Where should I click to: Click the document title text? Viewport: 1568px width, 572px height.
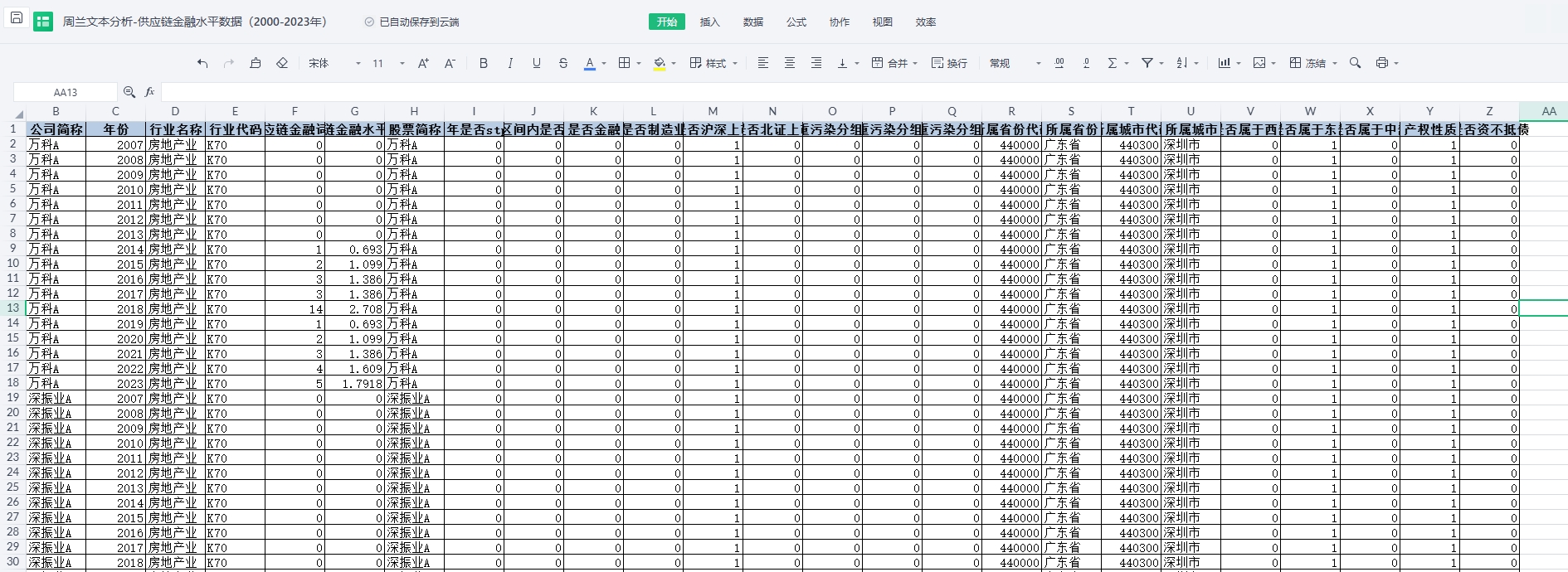pos(195,22)
